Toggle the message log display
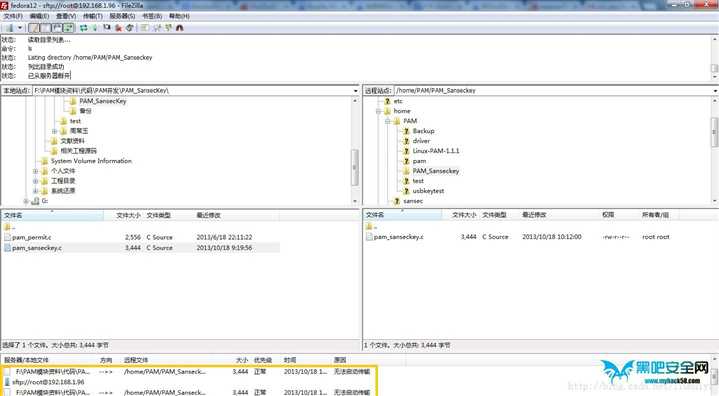This screenshot has width=719, height=396. [33, 28]
